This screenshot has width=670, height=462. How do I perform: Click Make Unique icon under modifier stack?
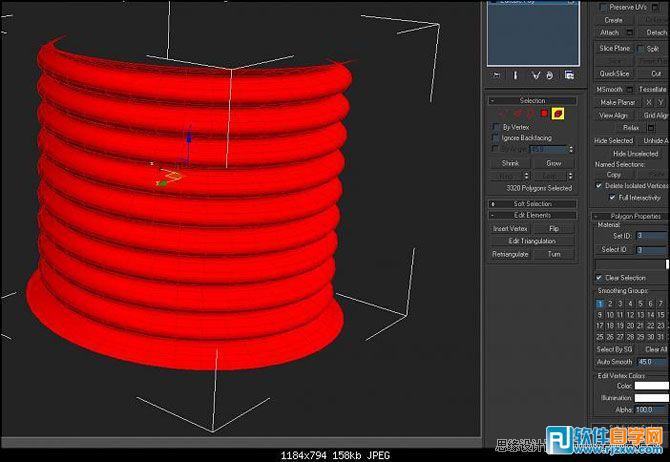click(x=536, y=75)
